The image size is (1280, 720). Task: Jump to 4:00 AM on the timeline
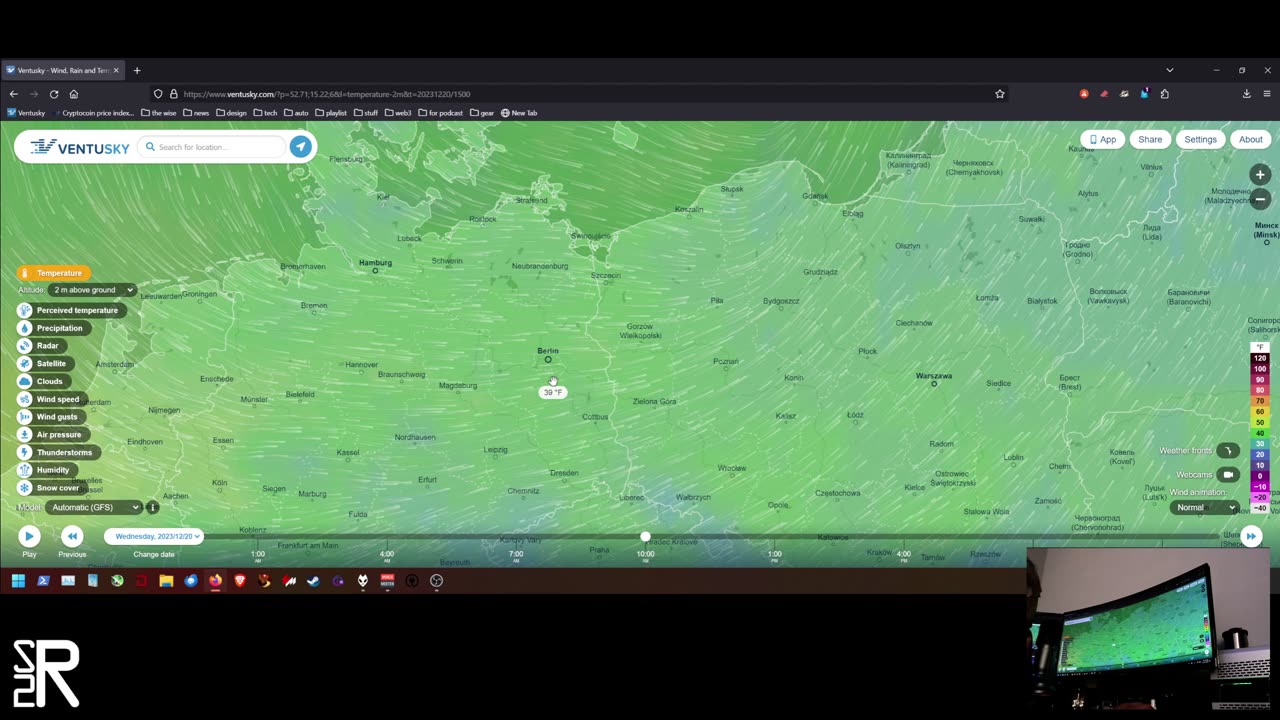387,554
